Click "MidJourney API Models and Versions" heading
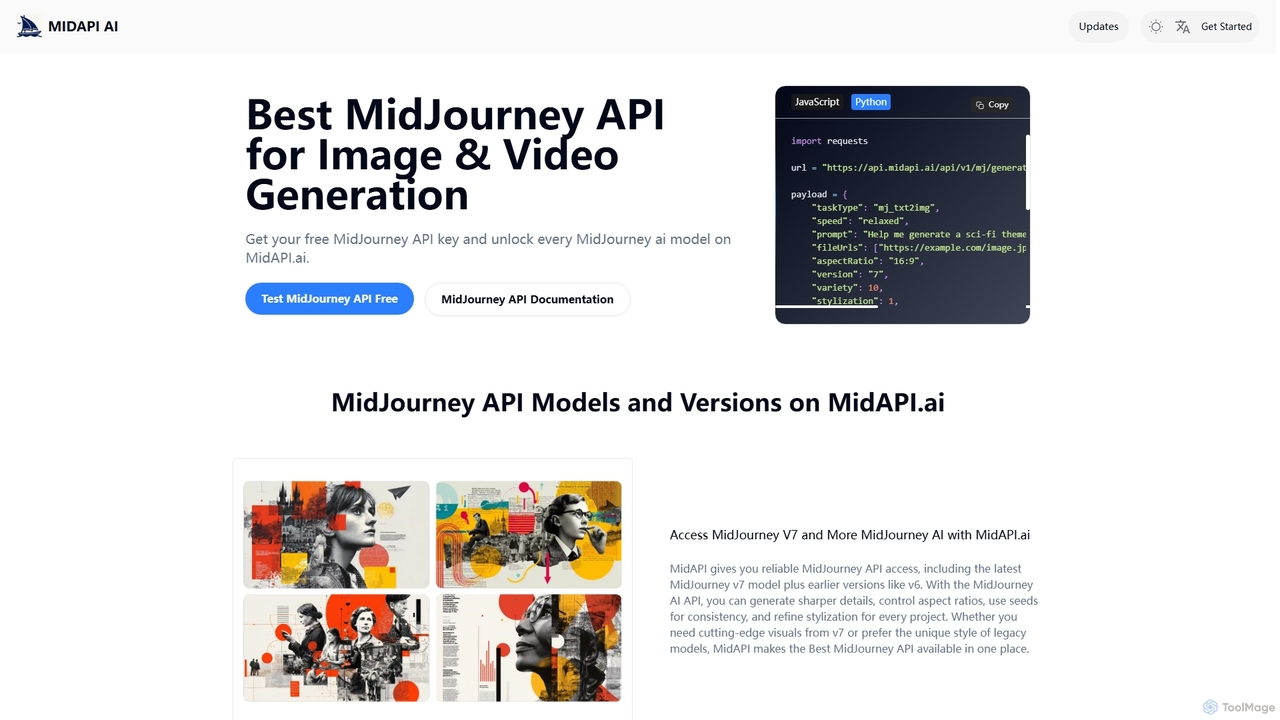This screenshot has height=720, width=1280. pos(638,402)
